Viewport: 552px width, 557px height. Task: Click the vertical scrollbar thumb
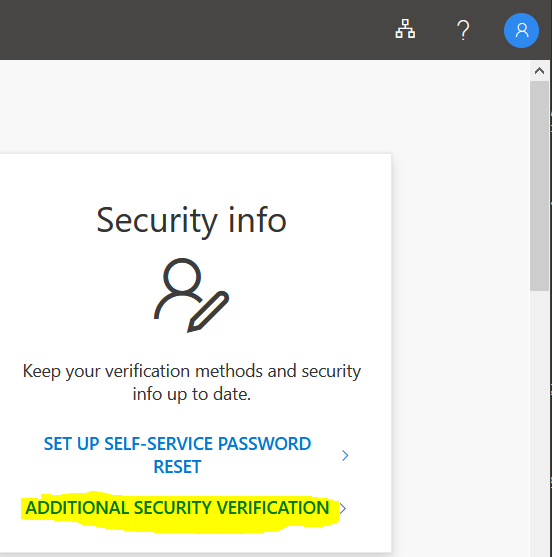539,186
